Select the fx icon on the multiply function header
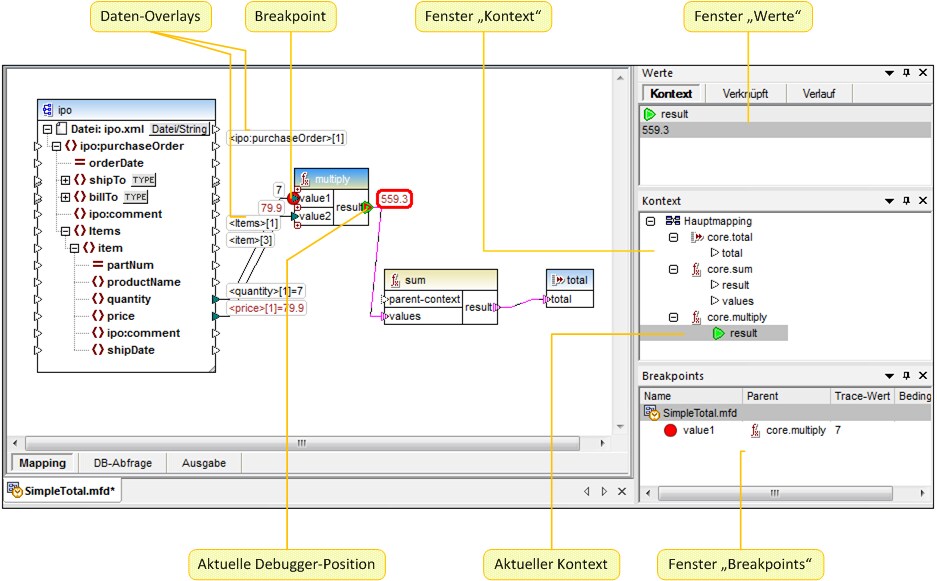This screenshot has height=581, width=937. [x=304, y=178]
